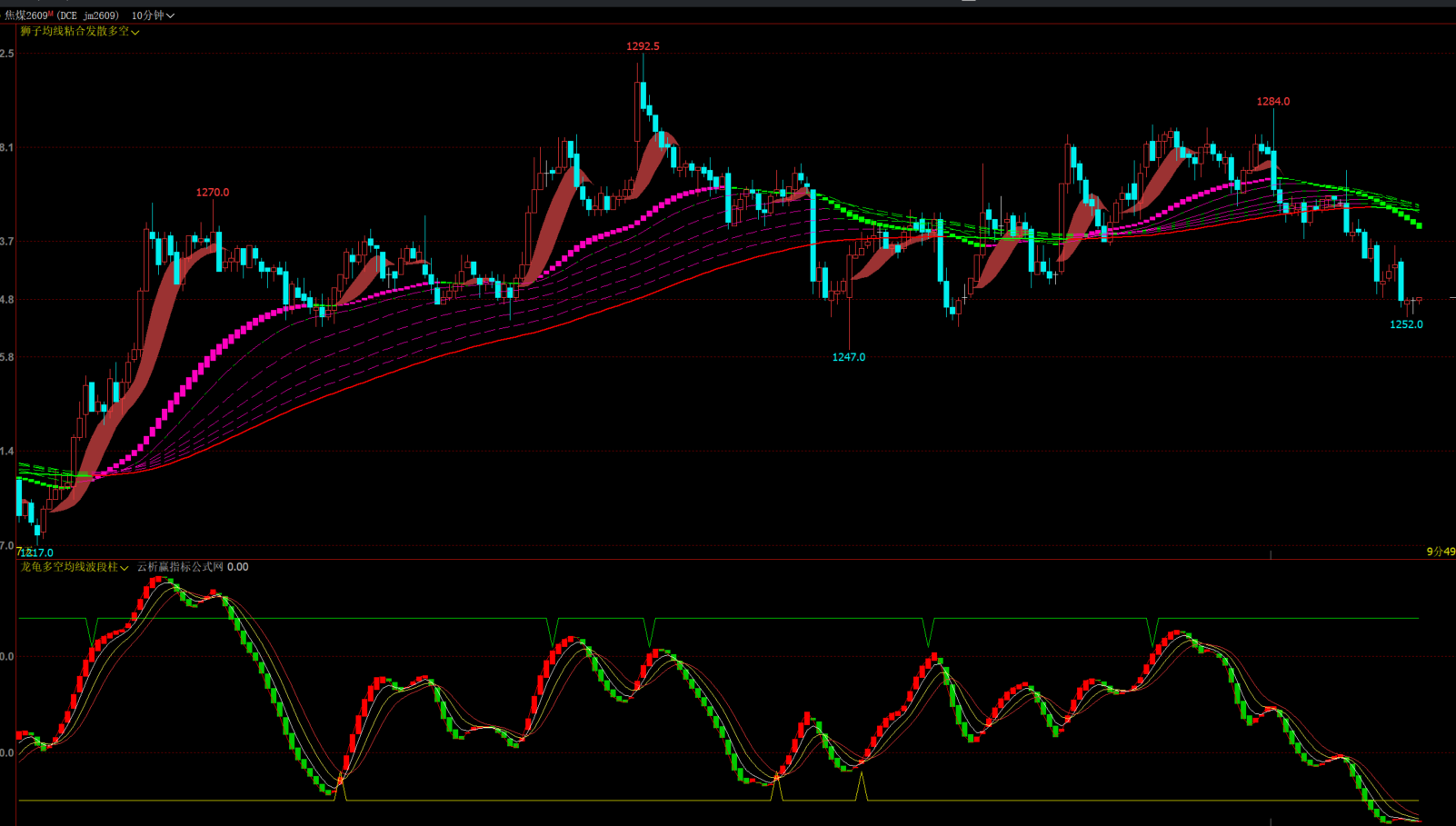Click the 9分49 countdown timer
1456x826 pixels.
click(1441, 552)
